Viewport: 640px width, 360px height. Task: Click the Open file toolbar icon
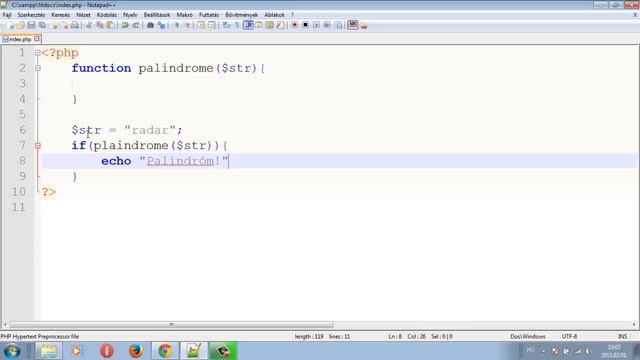click(x=21, y=25)
